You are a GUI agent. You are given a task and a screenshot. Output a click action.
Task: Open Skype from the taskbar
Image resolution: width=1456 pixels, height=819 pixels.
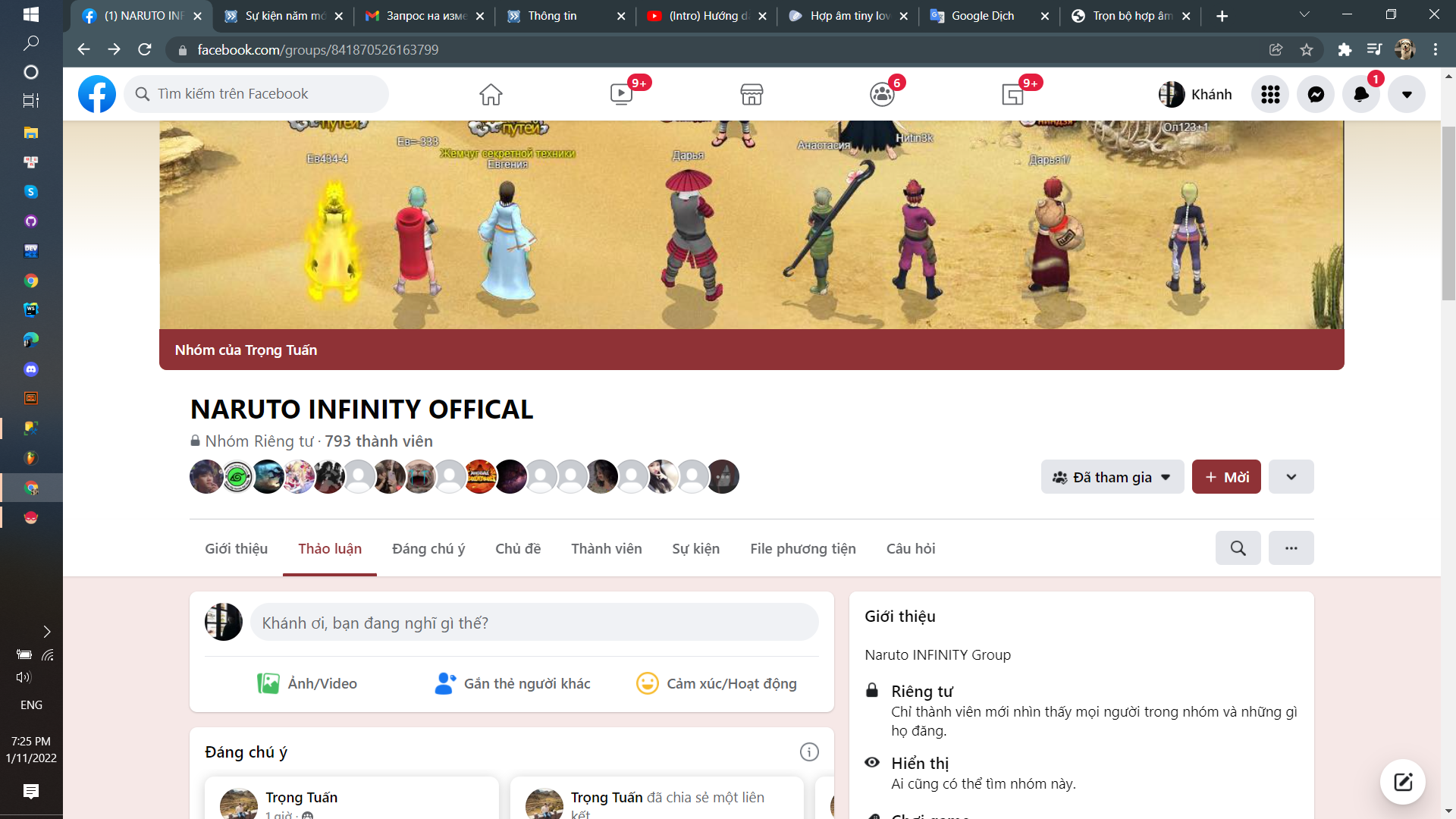pos(31,192)
